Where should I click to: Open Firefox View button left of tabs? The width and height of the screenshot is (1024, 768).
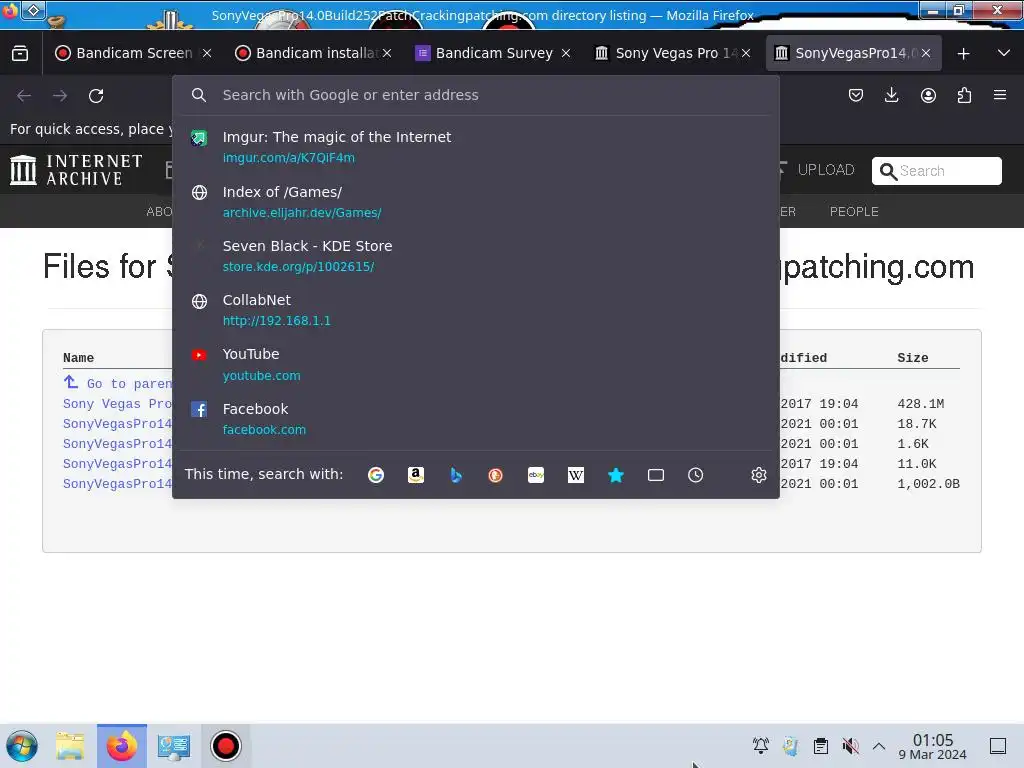(20, 53)
